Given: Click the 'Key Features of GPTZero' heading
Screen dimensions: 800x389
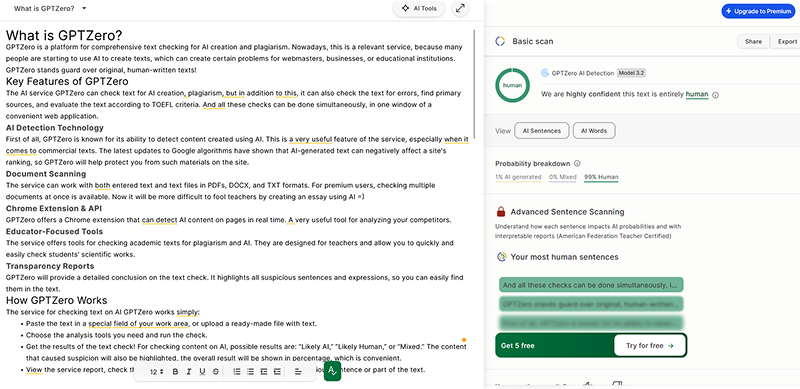Looking at the screenshot, I should (67, 81).
